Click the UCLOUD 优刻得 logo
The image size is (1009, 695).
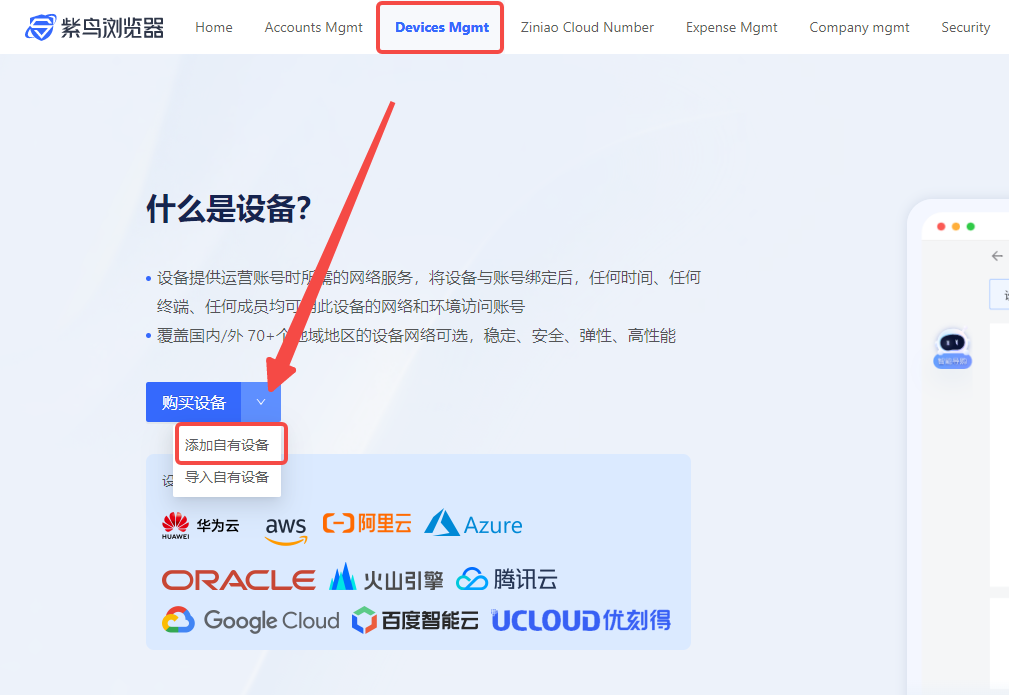coord(581,620)
